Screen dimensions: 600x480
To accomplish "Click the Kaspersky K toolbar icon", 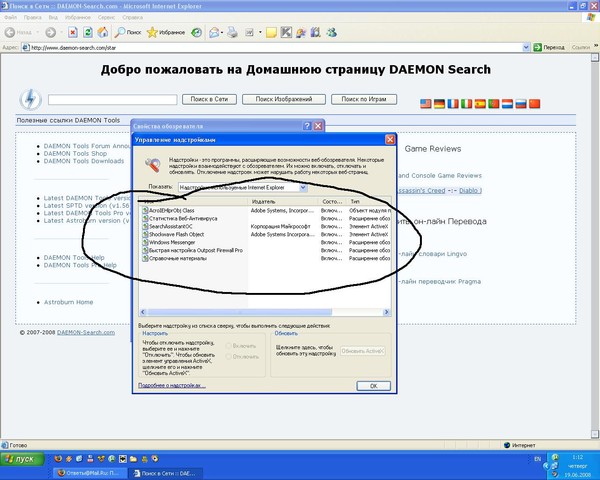I will tap(286, 33).
